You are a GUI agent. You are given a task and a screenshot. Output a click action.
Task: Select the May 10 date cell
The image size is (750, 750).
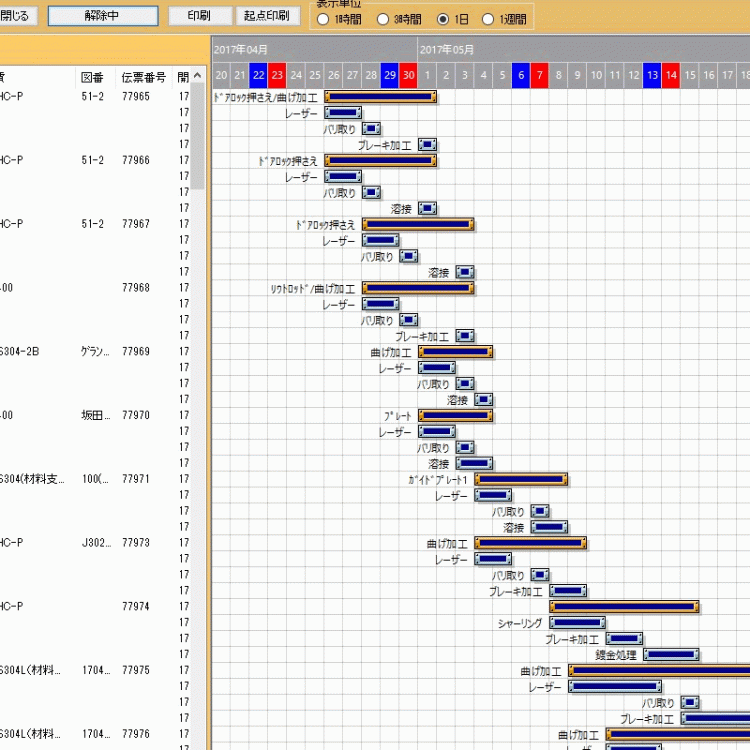596,75
